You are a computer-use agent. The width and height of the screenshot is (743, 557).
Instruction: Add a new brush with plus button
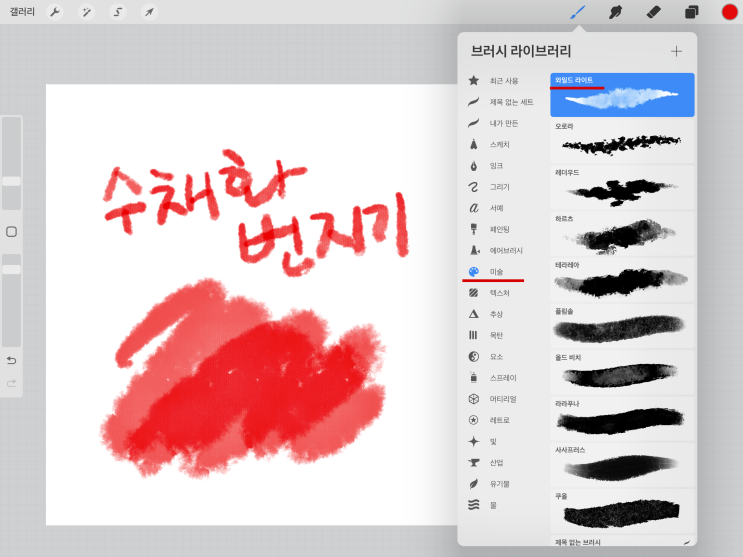676,51
